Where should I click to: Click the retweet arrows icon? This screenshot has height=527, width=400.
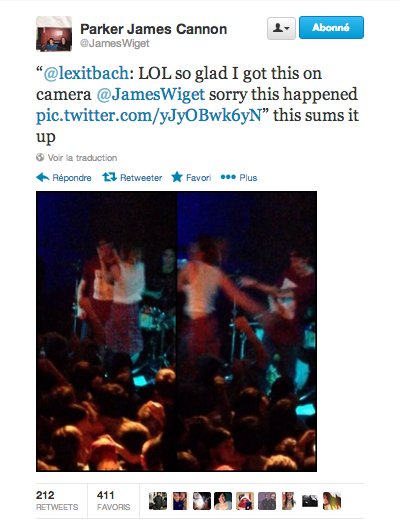point(109,177)
